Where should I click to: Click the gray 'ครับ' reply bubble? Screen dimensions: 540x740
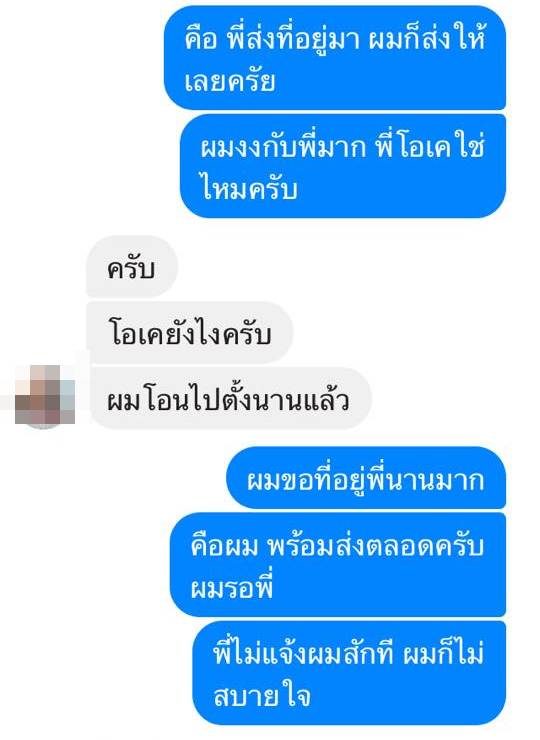coord(132,267)
